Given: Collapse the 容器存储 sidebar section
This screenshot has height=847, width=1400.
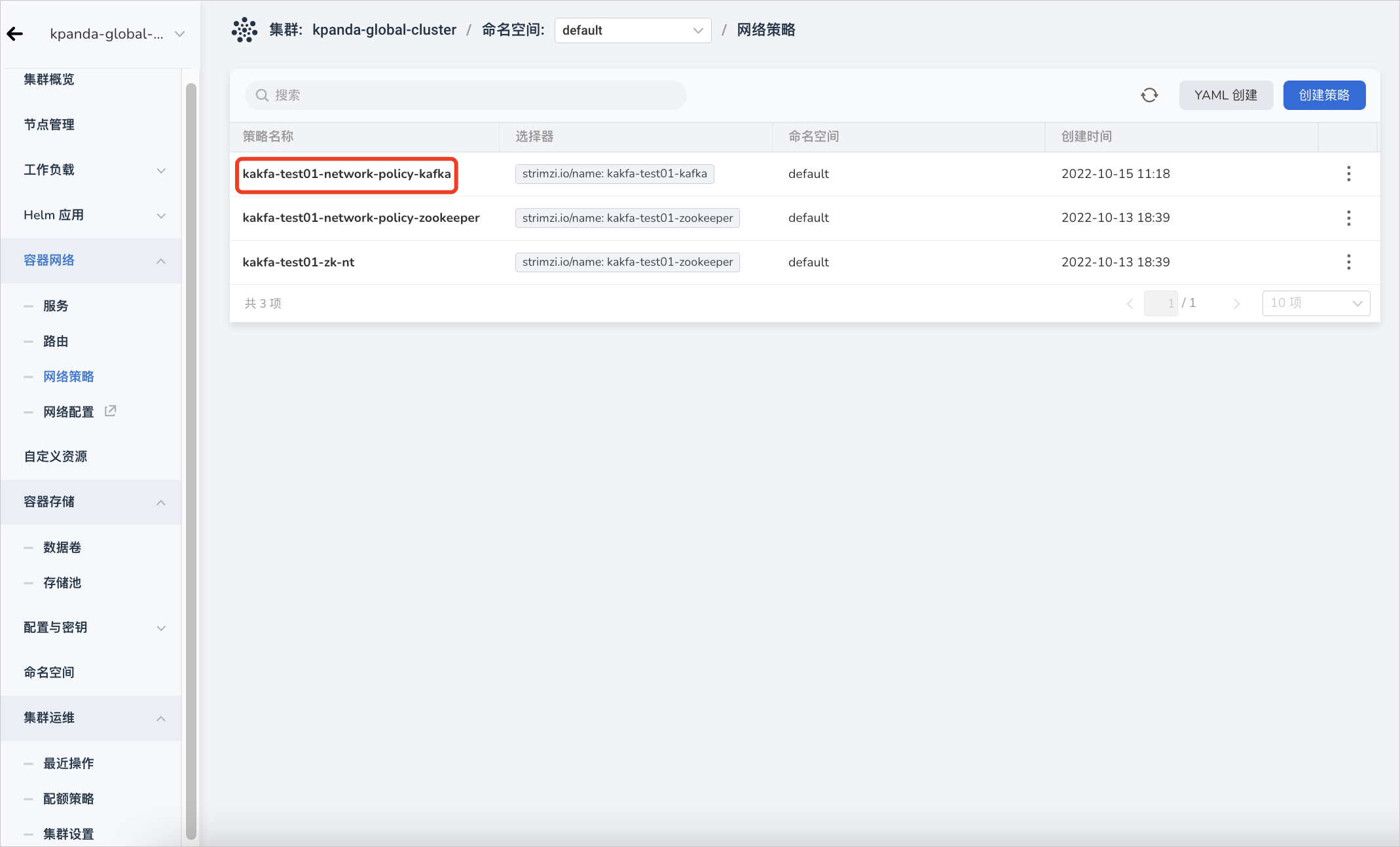Looking at the screenshot, I should click(x=91, y=502).
